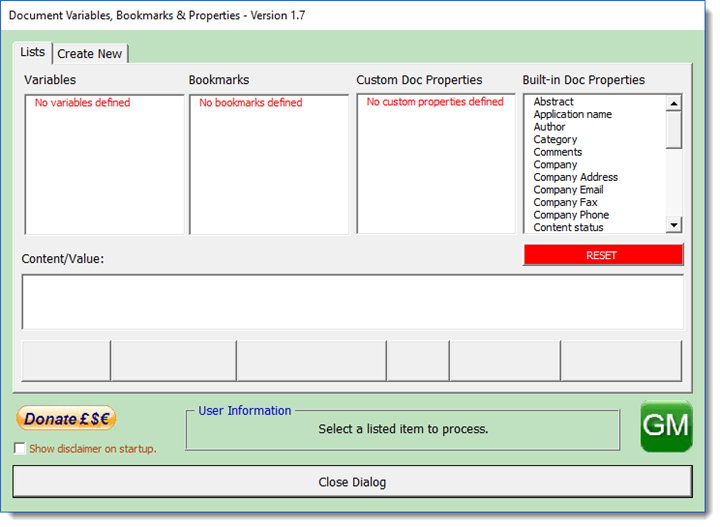This screenshot has width=720, height=527.
Task: Click the built-in properties scroll down arrow
Action: tap(674, 225)
